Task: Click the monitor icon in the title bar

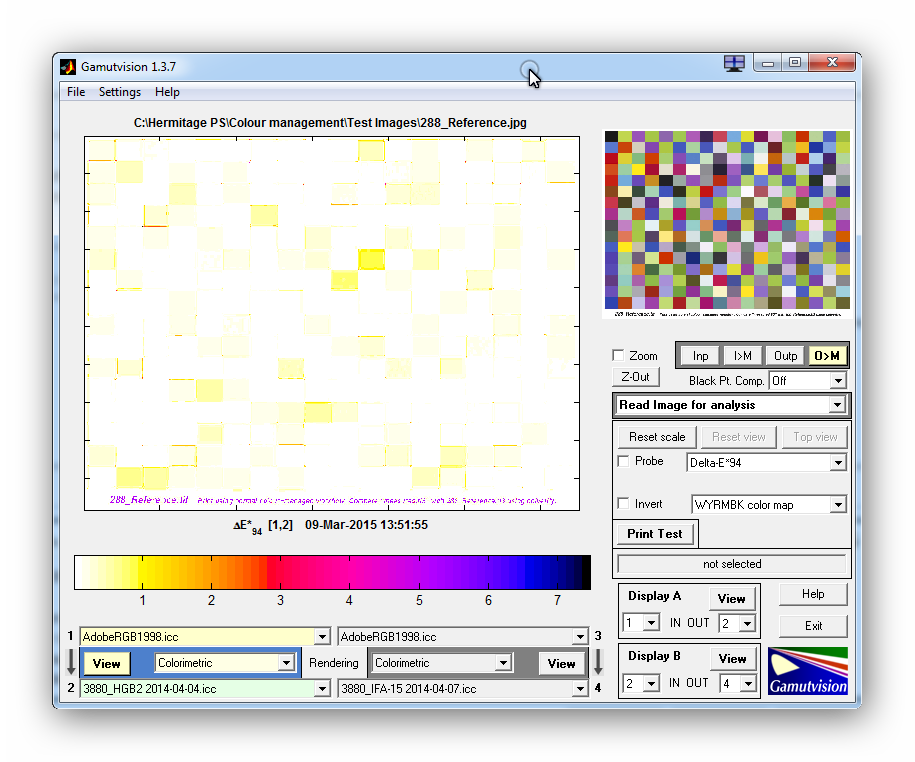Action: point(734,63)
